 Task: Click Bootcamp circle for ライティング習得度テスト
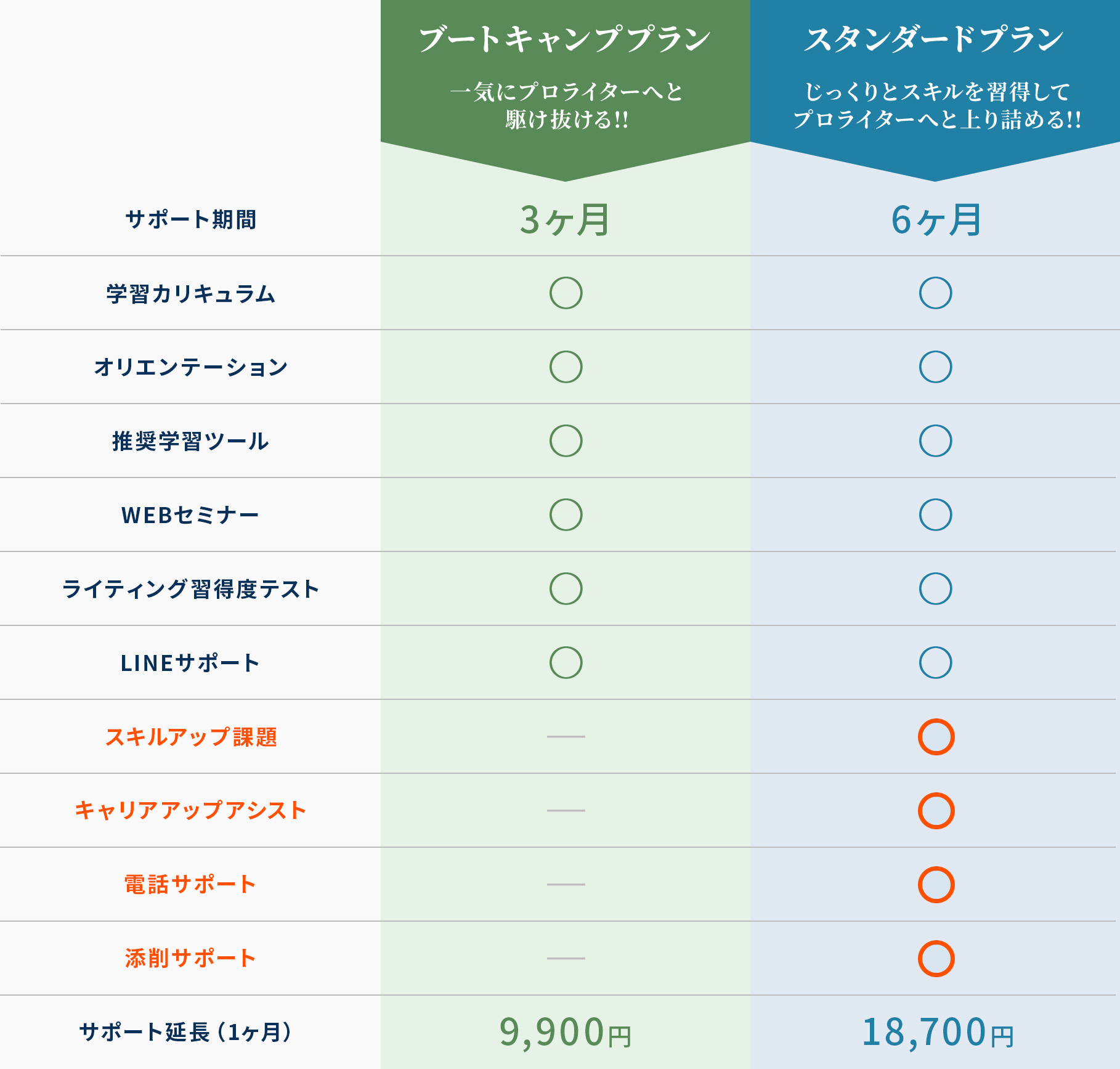point(566,588)
